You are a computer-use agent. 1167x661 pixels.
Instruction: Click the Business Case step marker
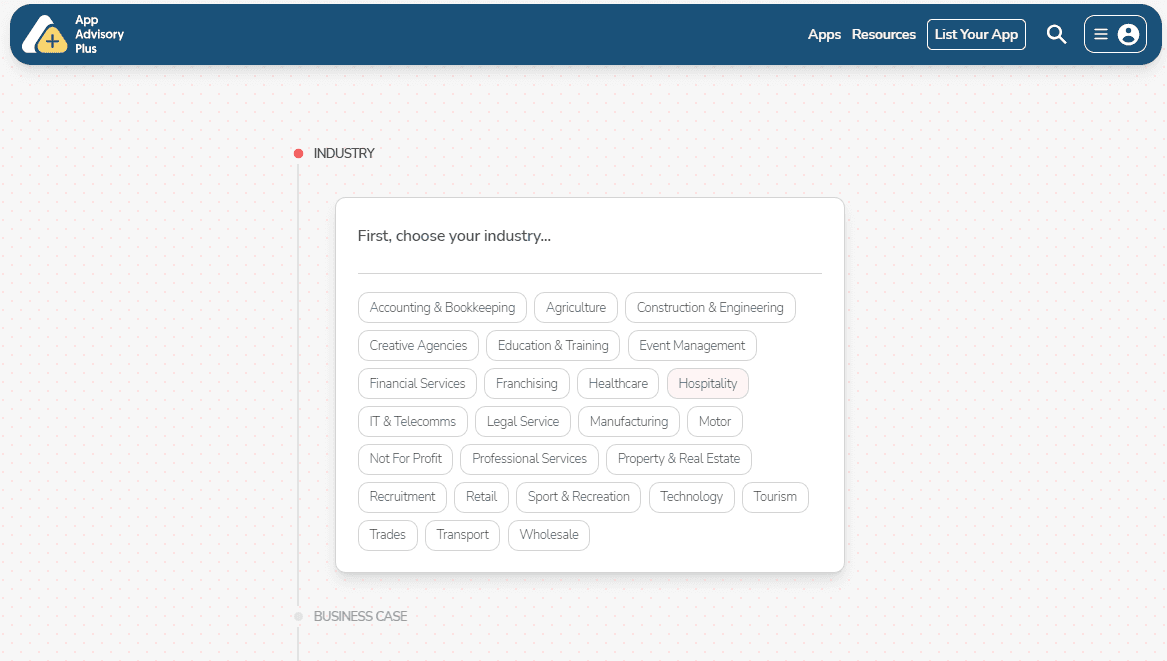[x=298, y=617]
